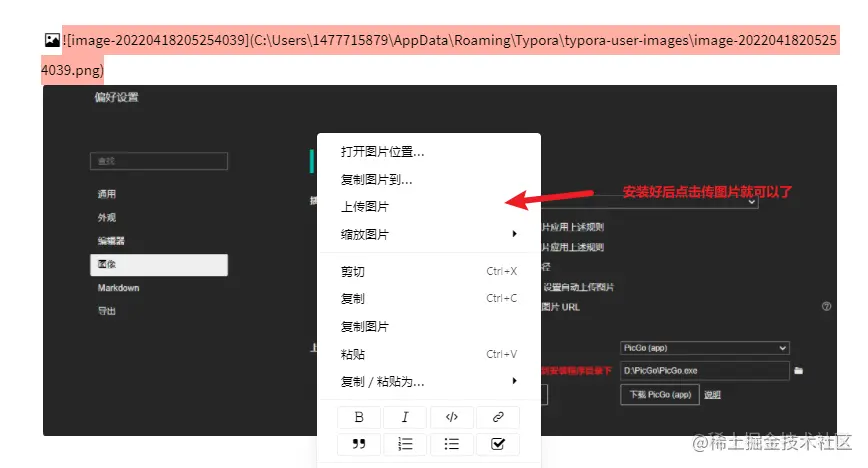Select 复制图片到... menu entry
The height and width of the screenshot is (468, 868).
click(x=429, y=179)
